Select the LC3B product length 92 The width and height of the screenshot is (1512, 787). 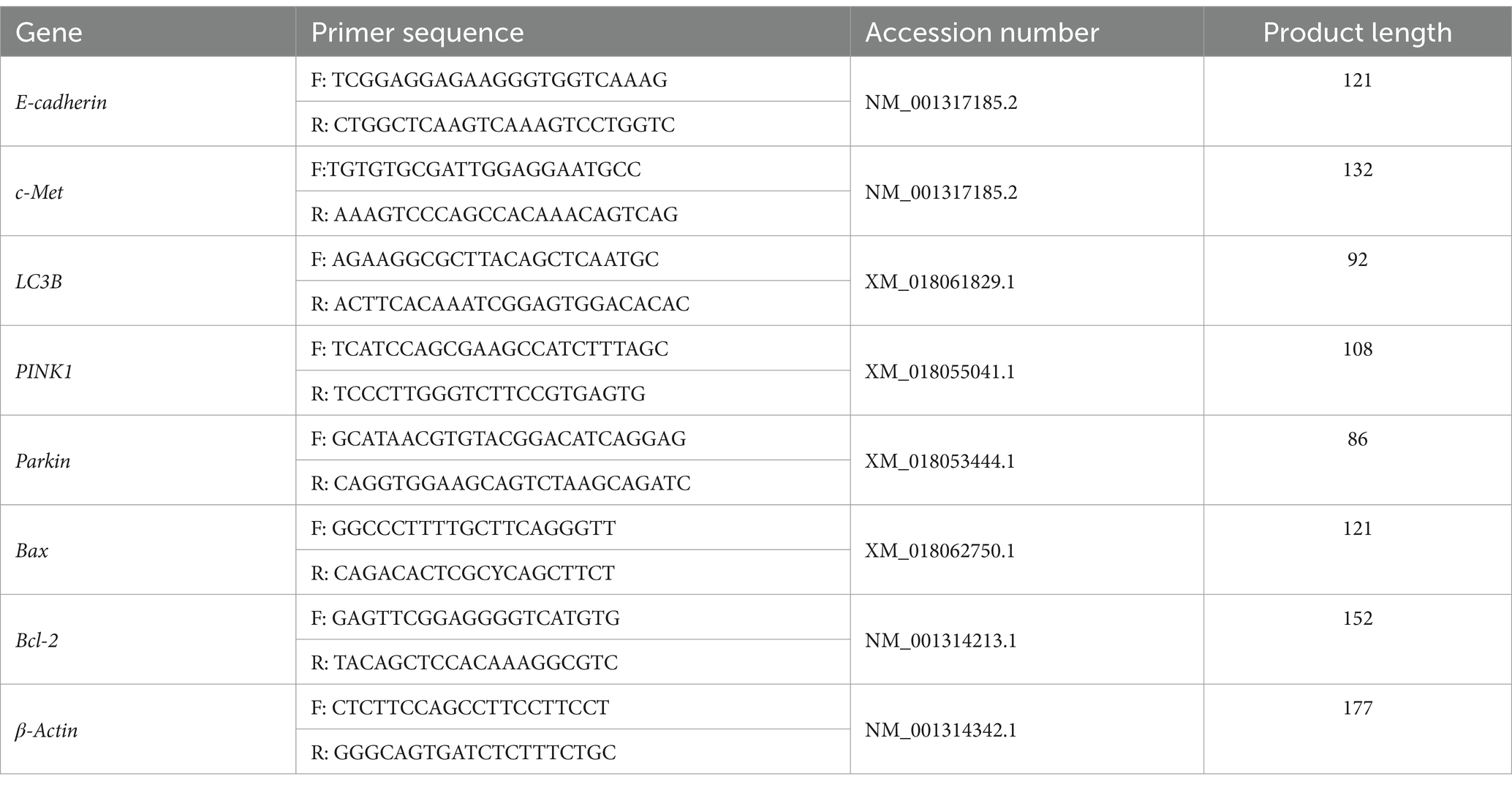1358,259
